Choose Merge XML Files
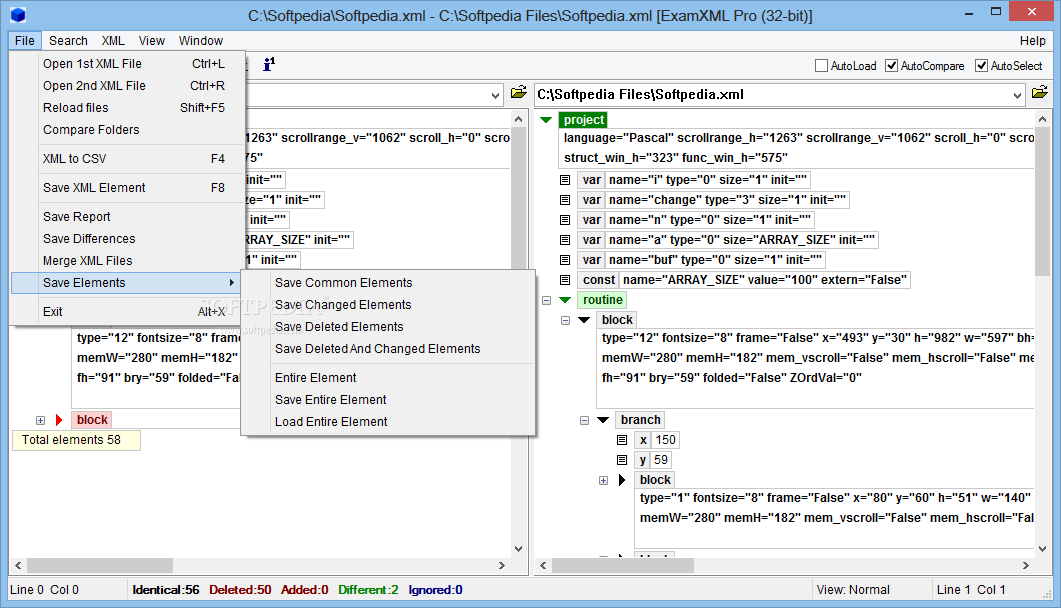The height and width of the screenshot is (608, 1061). (128, 261)
